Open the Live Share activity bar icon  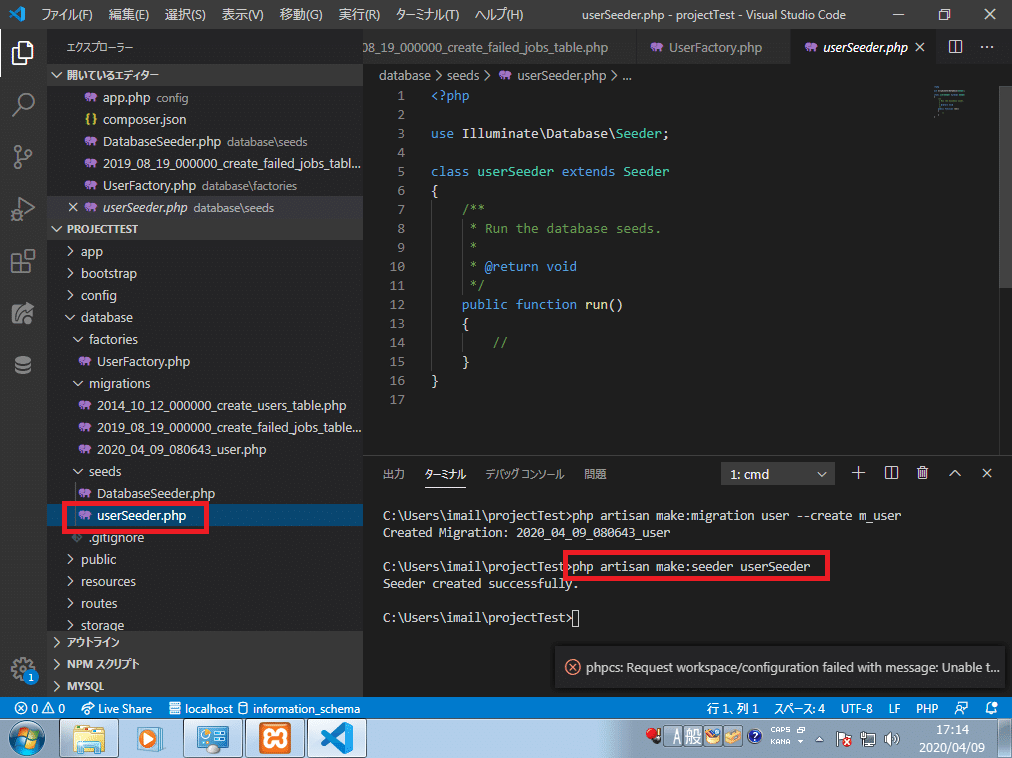tap(23, 314)
